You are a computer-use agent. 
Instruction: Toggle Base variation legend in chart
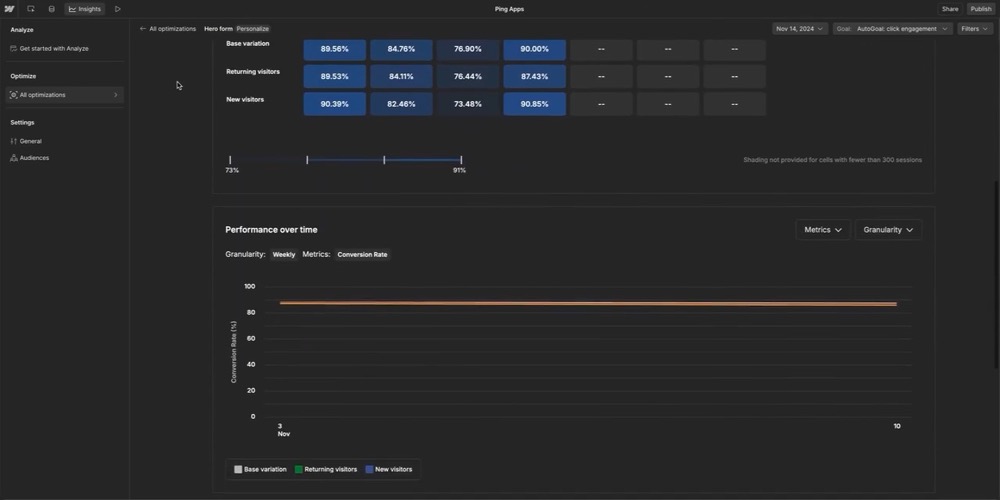260,469
